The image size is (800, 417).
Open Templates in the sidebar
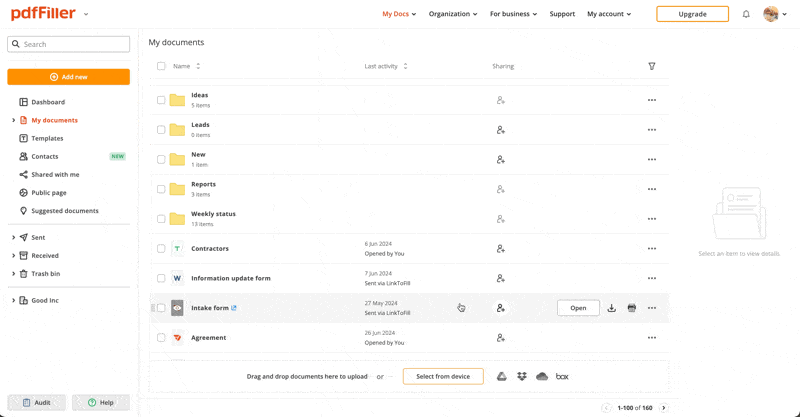(x=47, y=138)
